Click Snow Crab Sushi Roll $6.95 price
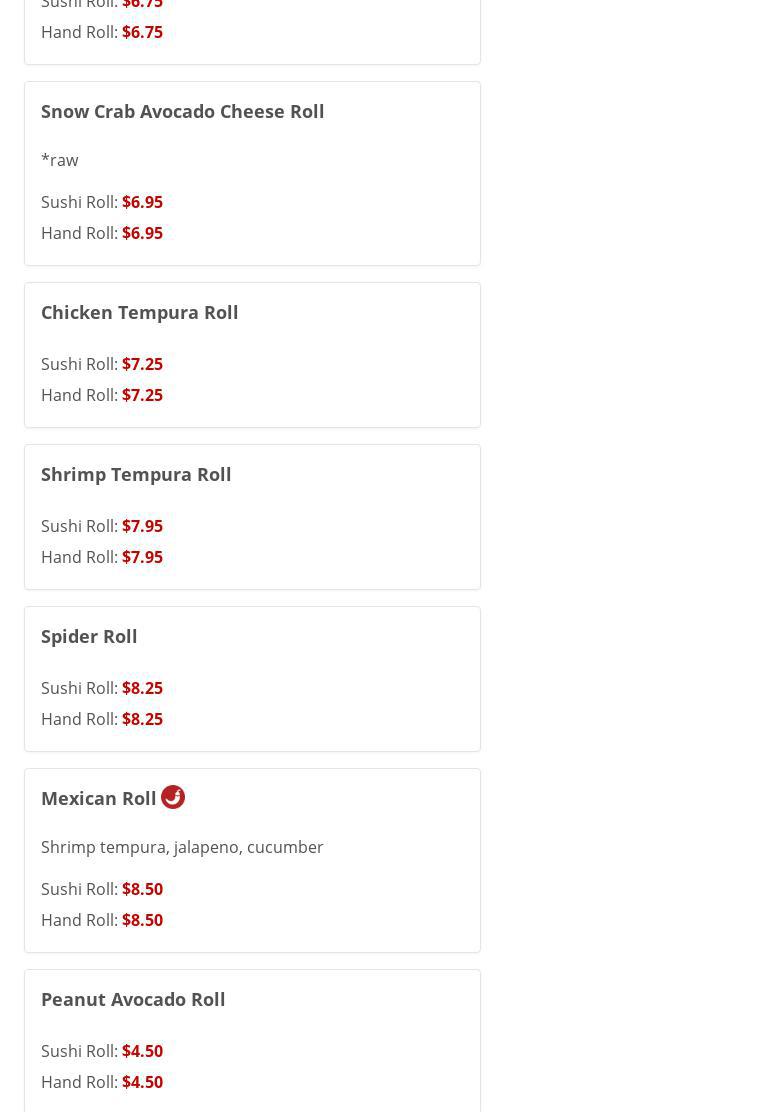 142,202
